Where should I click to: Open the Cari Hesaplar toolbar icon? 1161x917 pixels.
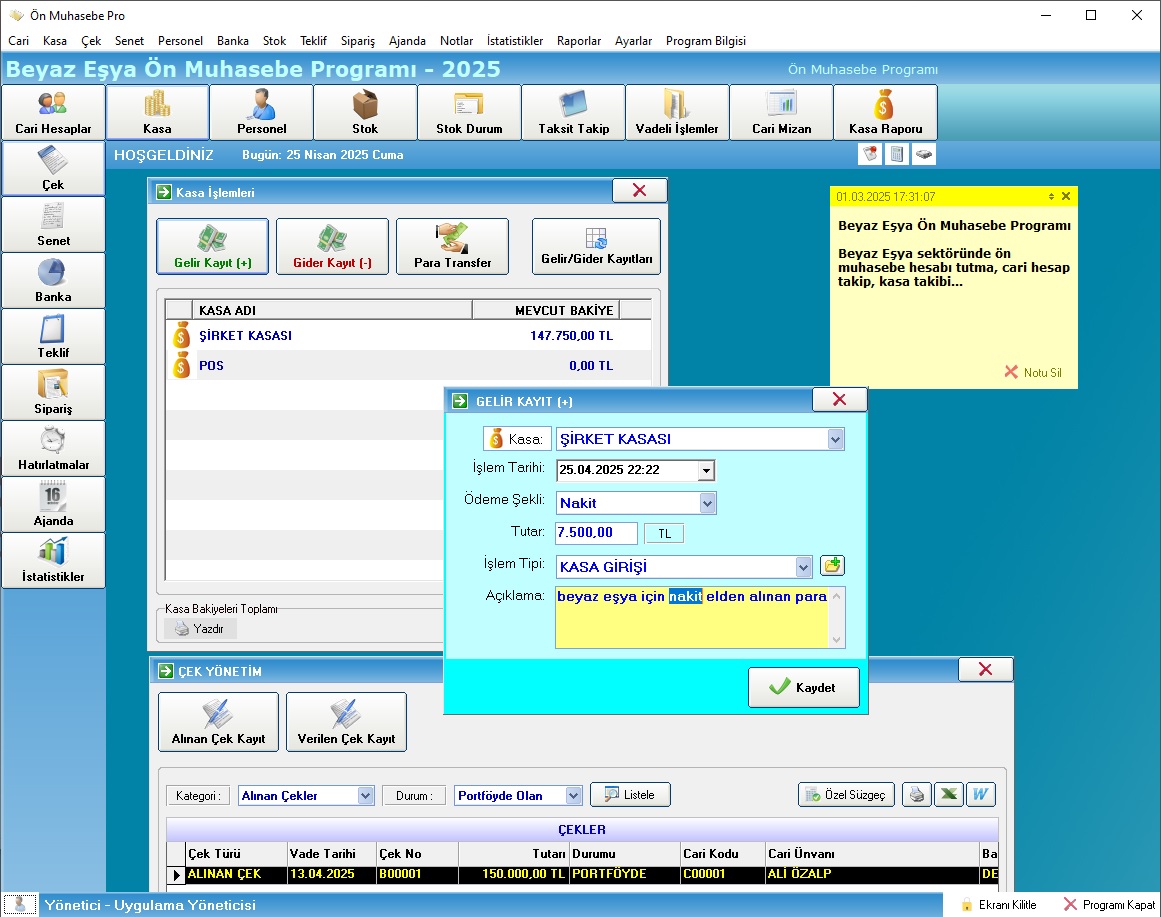[x=53, y=112]
